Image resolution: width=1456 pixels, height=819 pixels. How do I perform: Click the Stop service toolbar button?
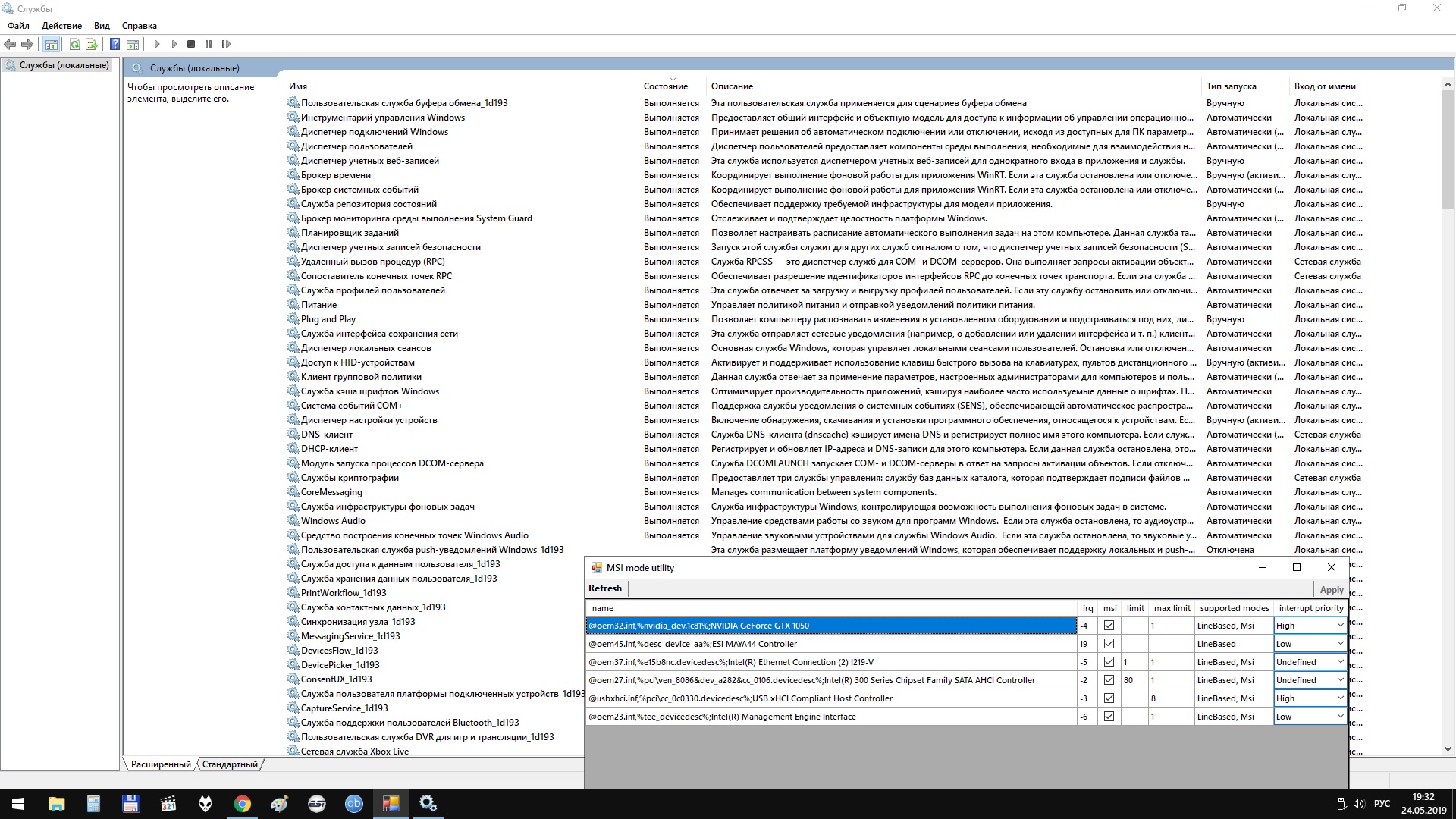tap(191, 45)
